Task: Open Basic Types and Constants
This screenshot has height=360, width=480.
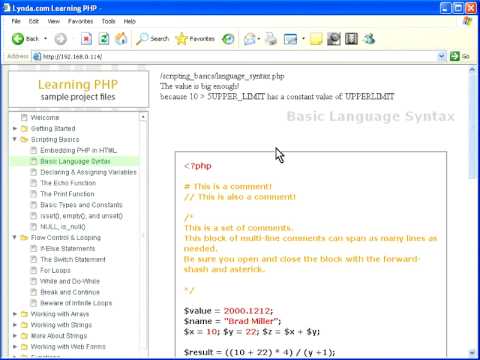Action: 81,205
